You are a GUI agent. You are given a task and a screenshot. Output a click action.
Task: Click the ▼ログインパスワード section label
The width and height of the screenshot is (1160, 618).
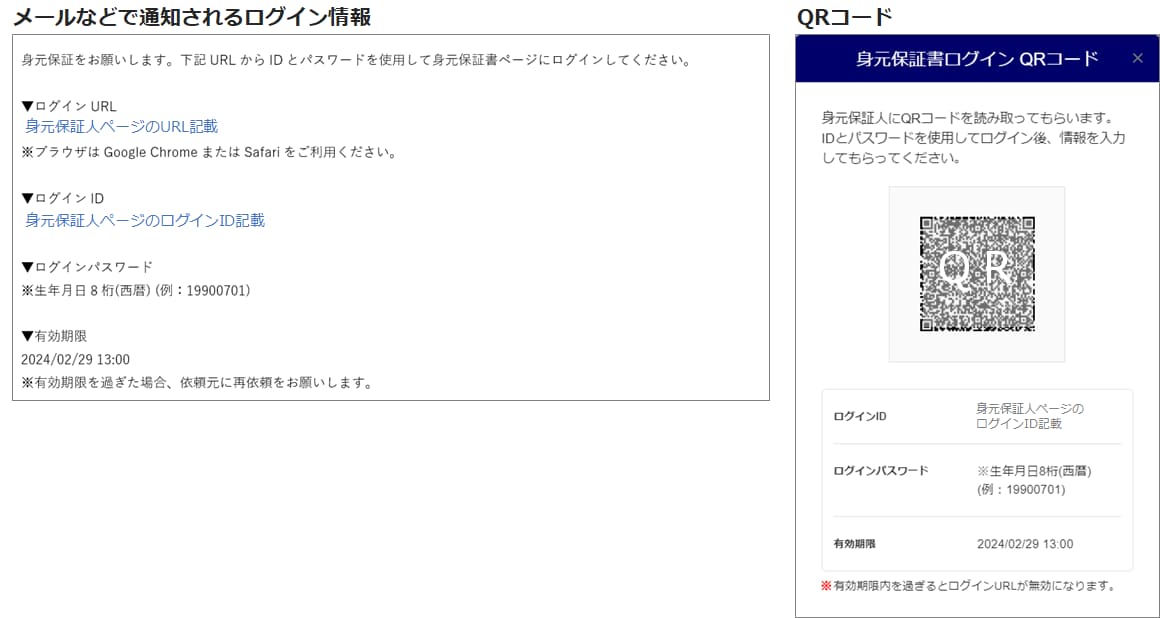87,267
